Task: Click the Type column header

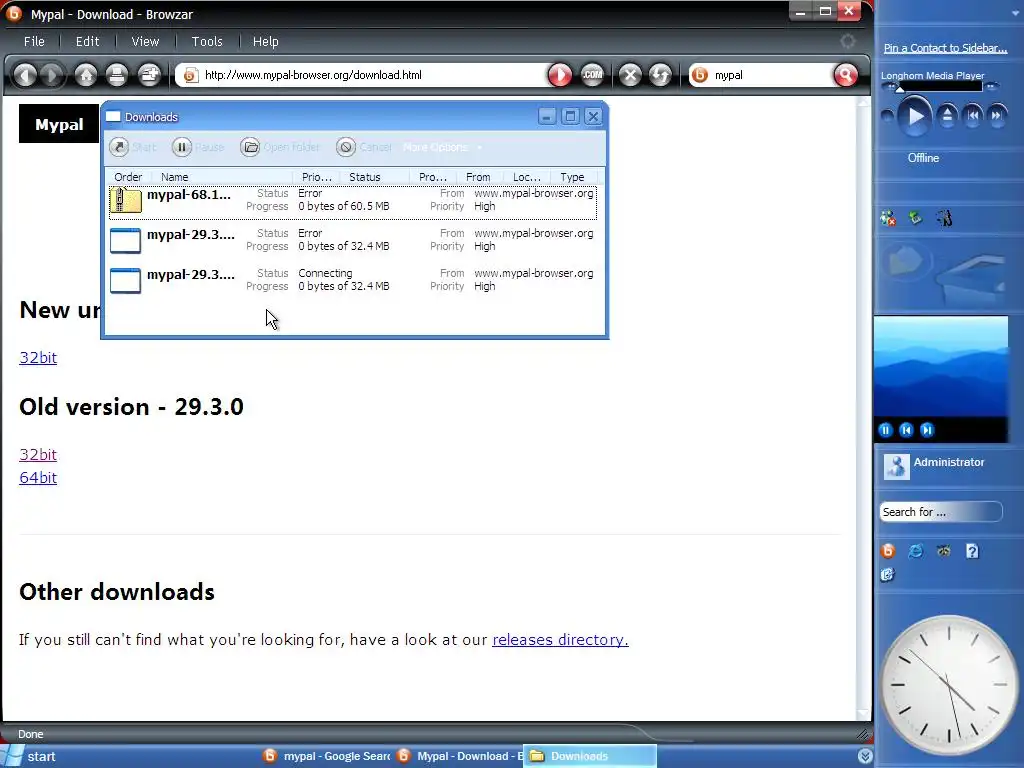Action: 575,177
